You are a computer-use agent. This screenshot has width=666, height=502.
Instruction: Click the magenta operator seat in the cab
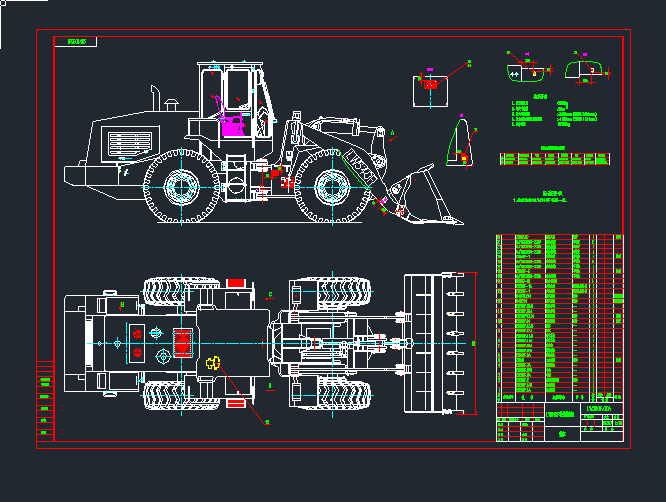[233, 124]
